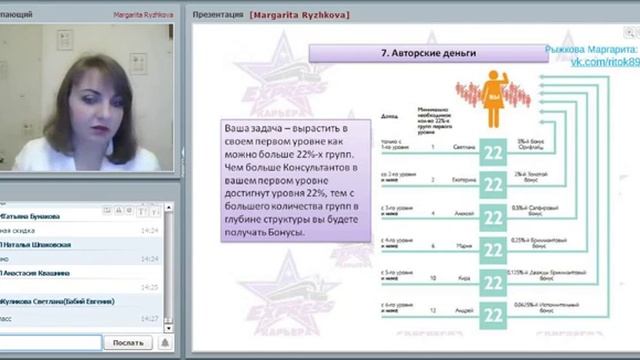Click the 22 box in Екатерина row
Image resolution: width=640 pixels, height=360 pixels.
tap(493, 185)
